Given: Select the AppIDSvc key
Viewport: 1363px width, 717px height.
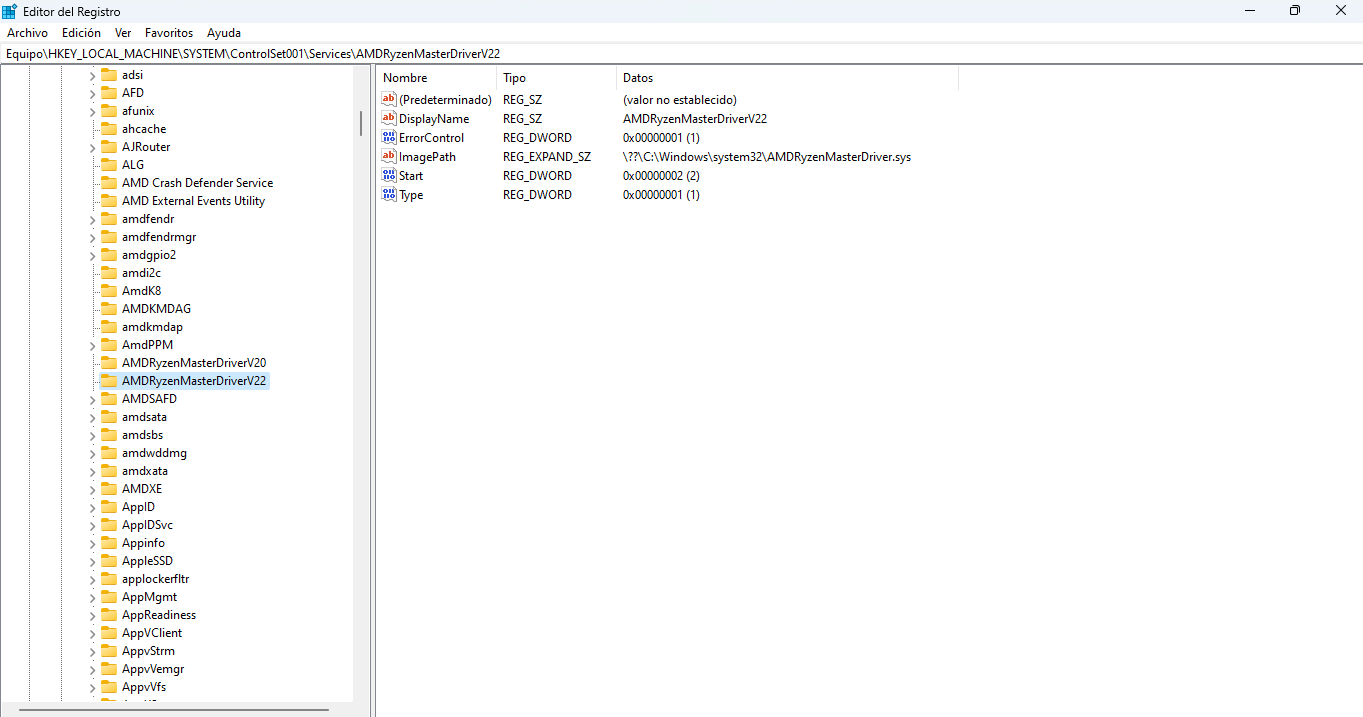Looking at the screenshot, I should 147,525.
